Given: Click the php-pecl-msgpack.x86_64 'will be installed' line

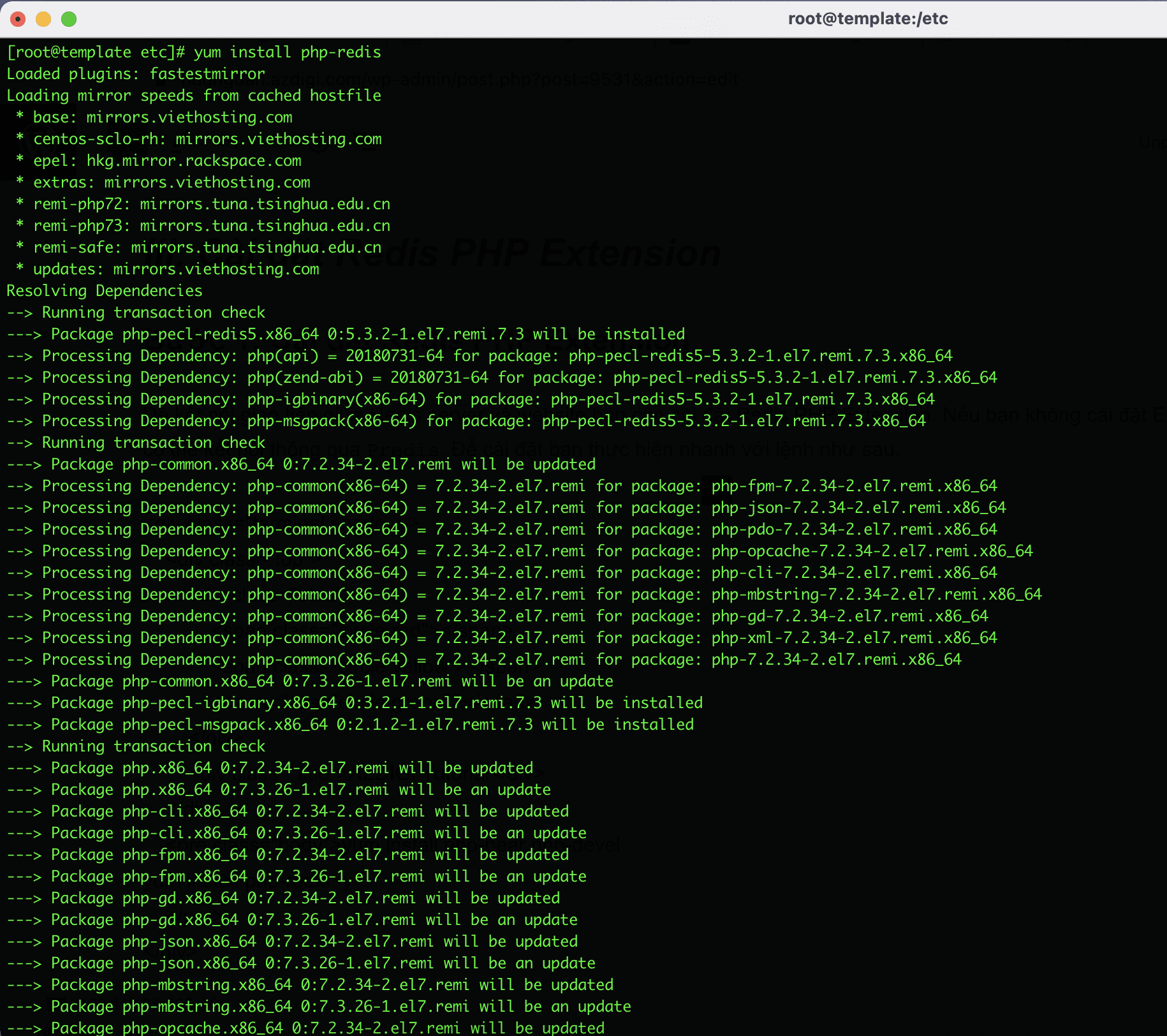Looking at the screenshot, I should coord(350,725).
